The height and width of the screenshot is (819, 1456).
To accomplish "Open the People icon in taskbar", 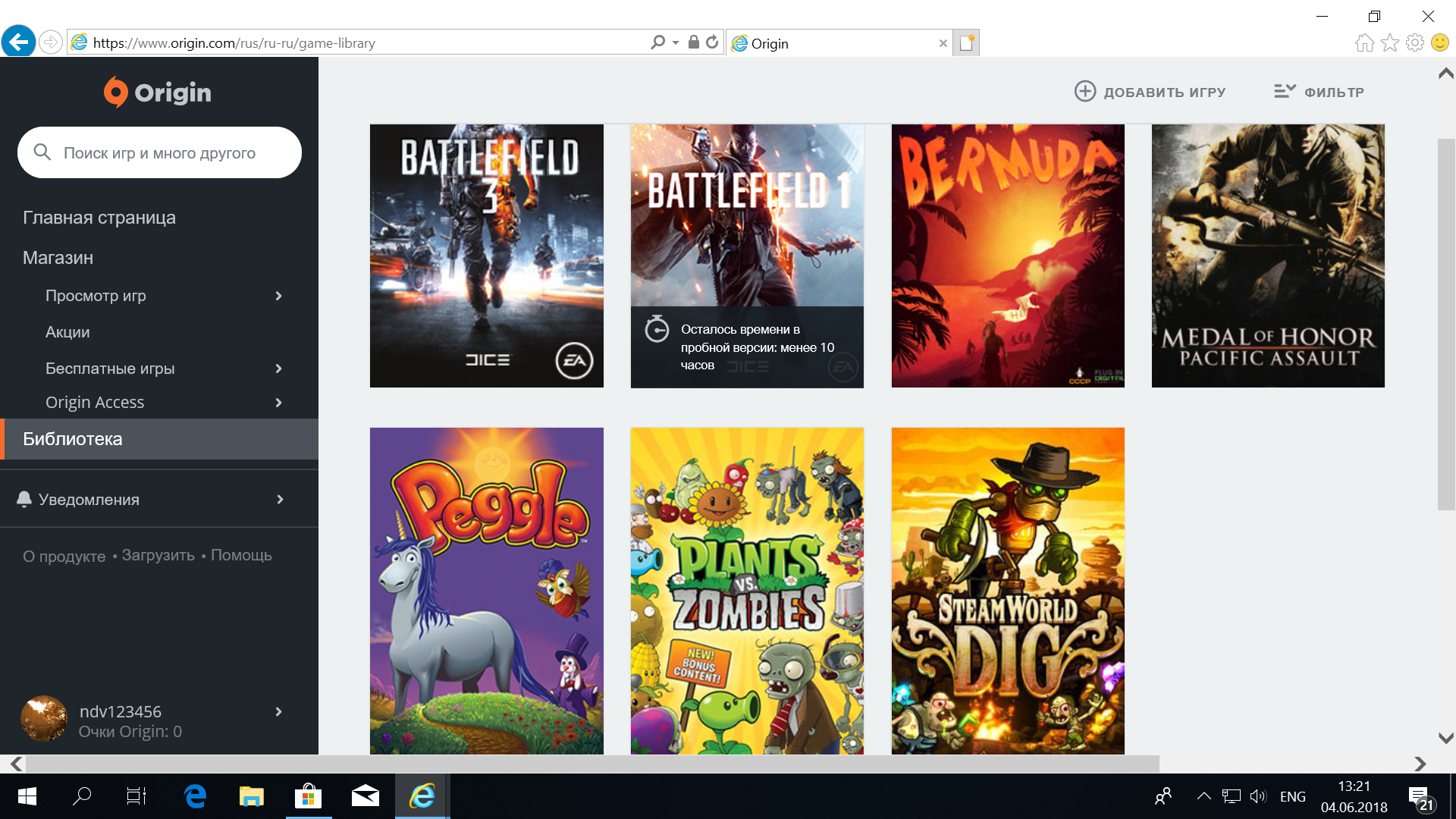I will click(x=1163, y=796).
